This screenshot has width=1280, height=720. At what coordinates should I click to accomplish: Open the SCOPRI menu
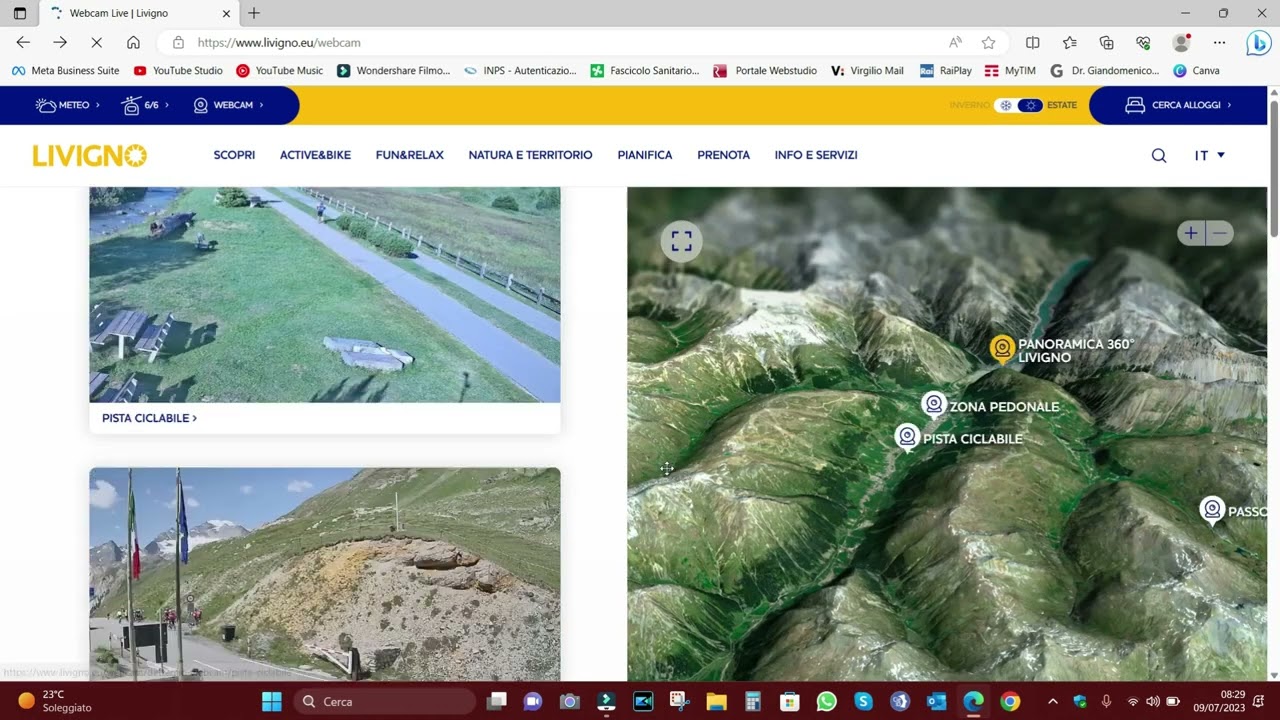coord(234,155)
